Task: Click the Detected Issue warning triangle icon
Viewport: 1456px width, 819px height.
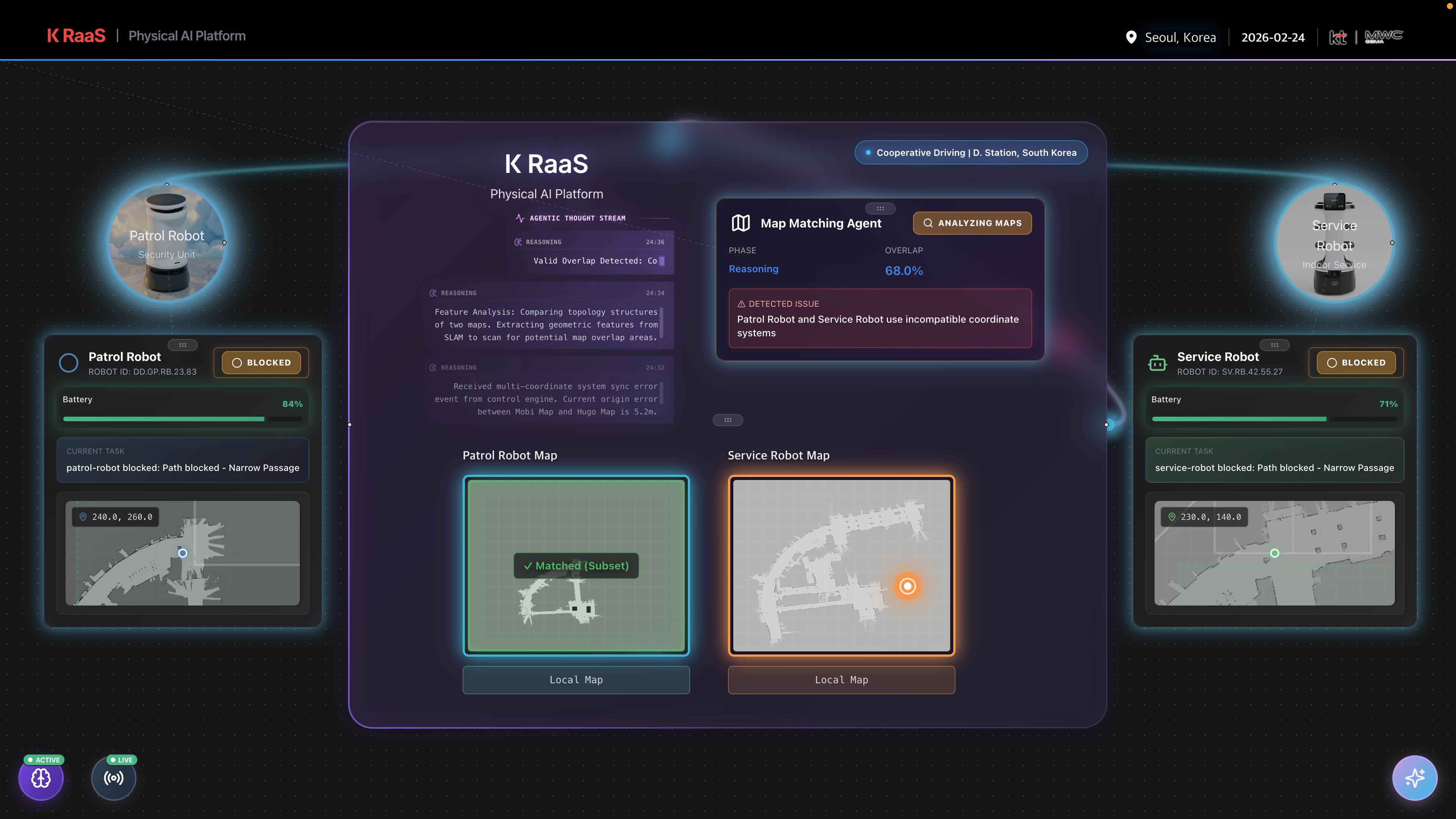Action: (x=741, y=304)
